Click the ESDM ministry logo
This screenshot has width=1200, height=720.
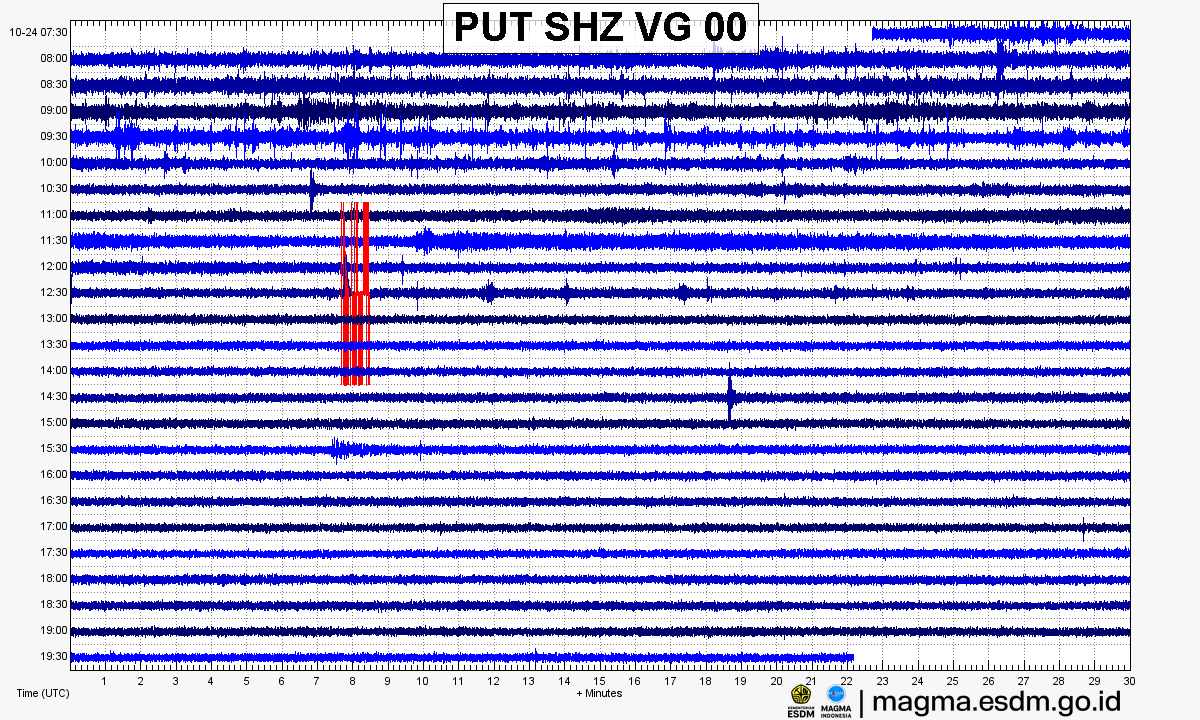tap(801, 700)
